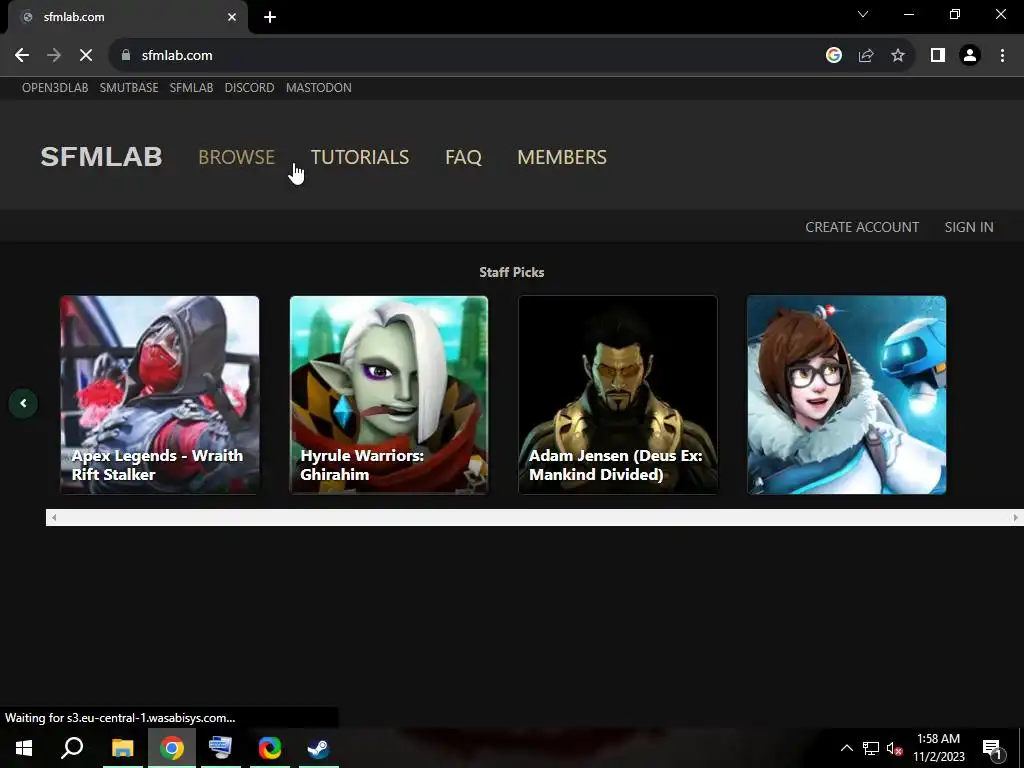Select the sfmlab.com browser tab
The image size is (1024, 768).
tap(127, 17)
